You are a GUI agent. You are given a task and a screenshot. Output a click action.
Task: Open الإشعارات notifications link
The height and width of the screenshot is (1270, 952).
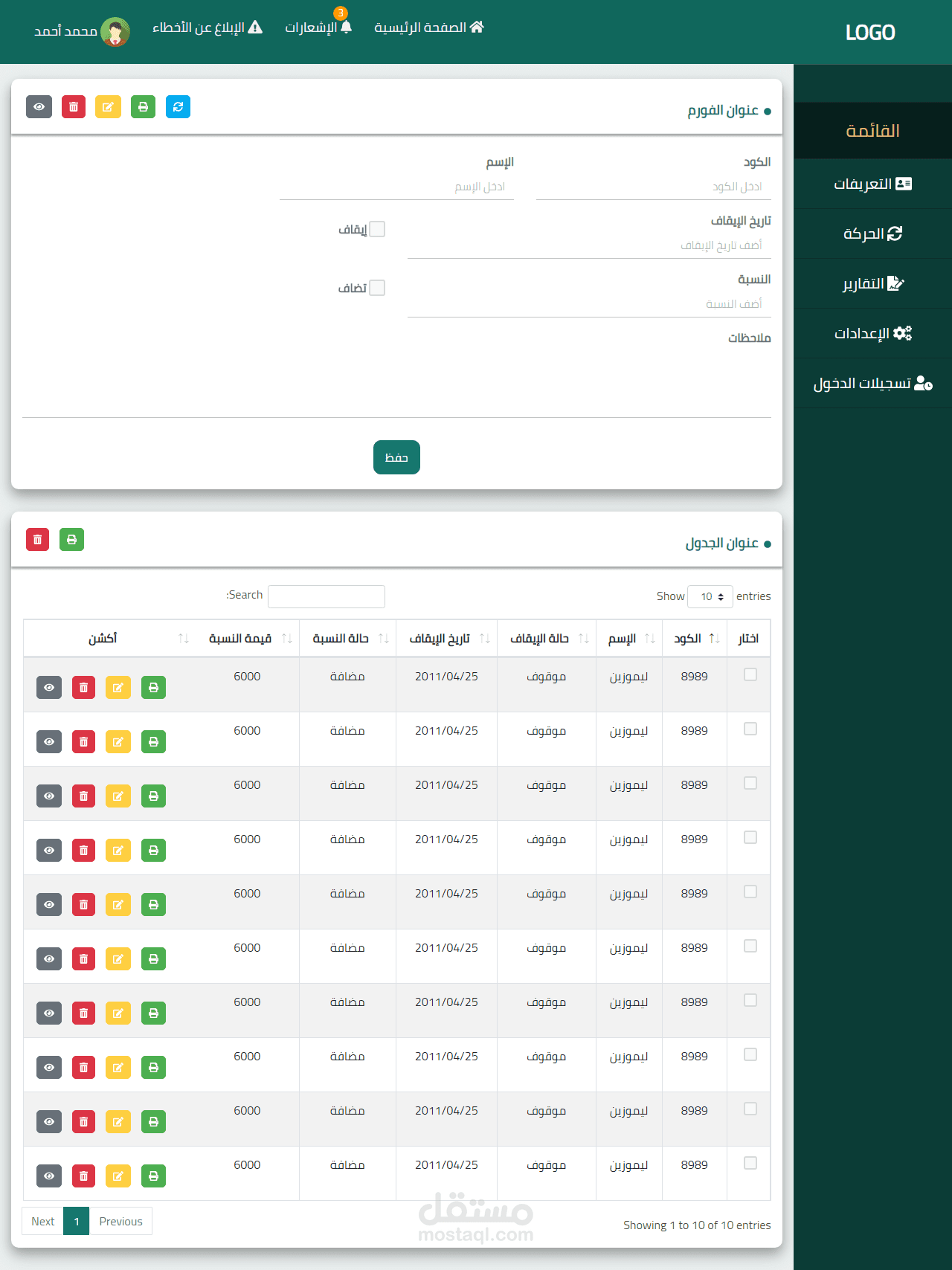click(x=318, y=28)
